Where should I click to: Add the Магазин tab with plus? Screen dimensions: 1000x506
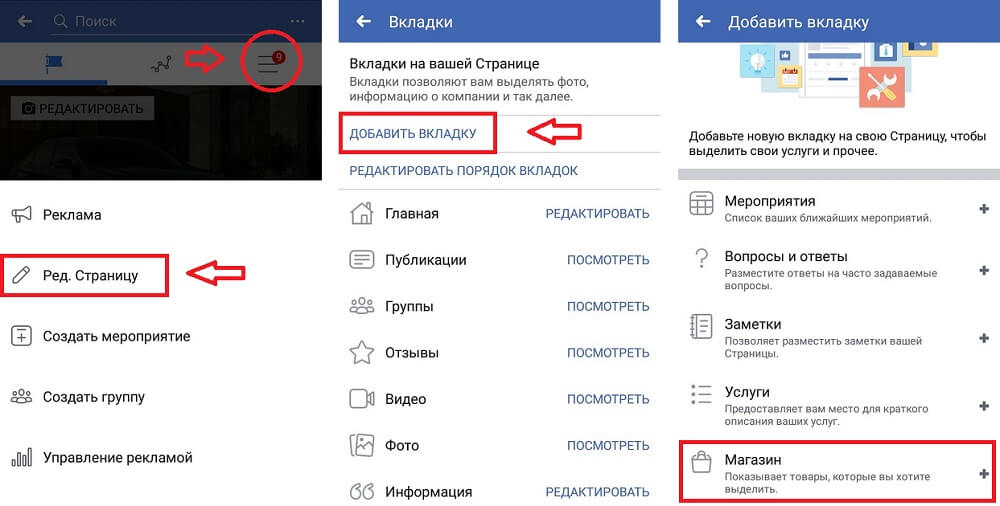pyautogui.click(x=983, y=473)
